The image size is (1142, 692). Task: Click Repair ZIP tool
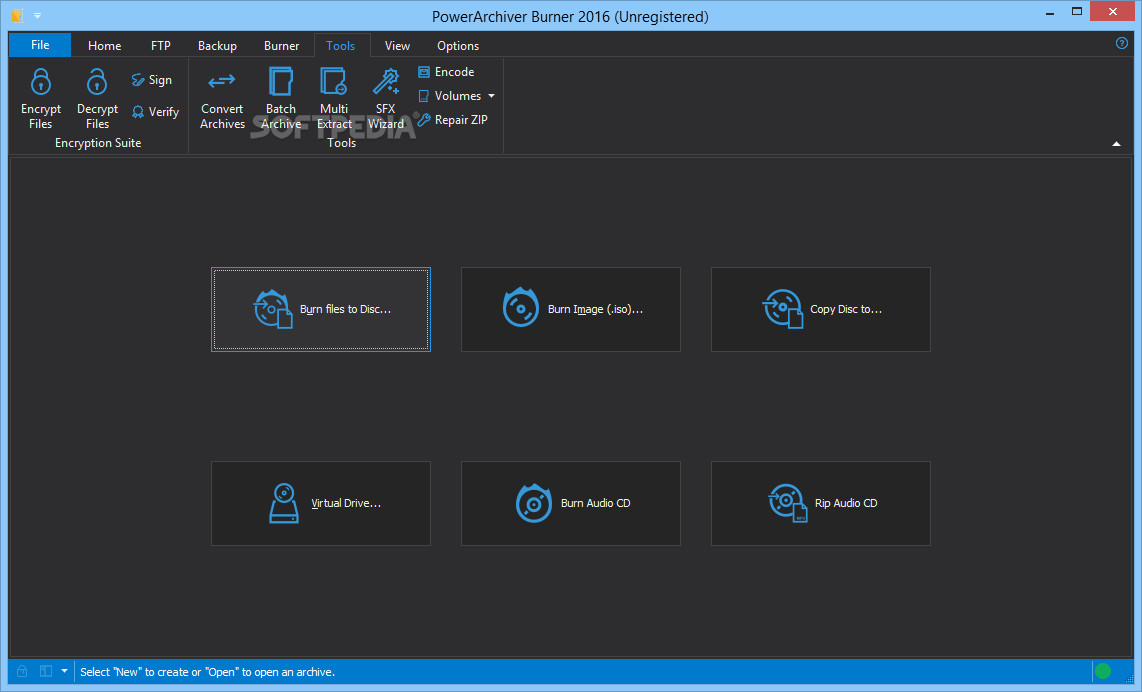452,120
